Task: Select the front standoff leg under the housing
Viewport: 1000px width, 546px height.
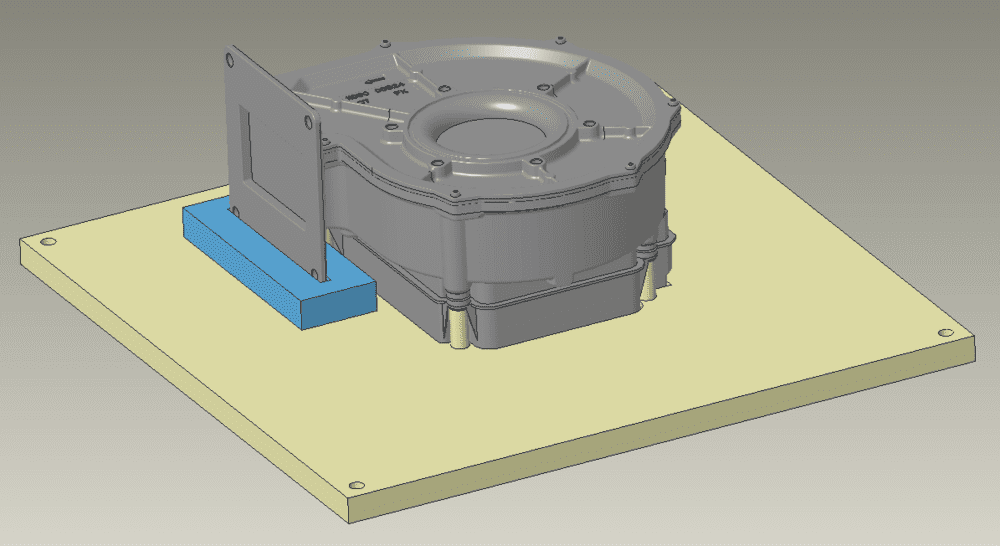Action: point(459,327)
